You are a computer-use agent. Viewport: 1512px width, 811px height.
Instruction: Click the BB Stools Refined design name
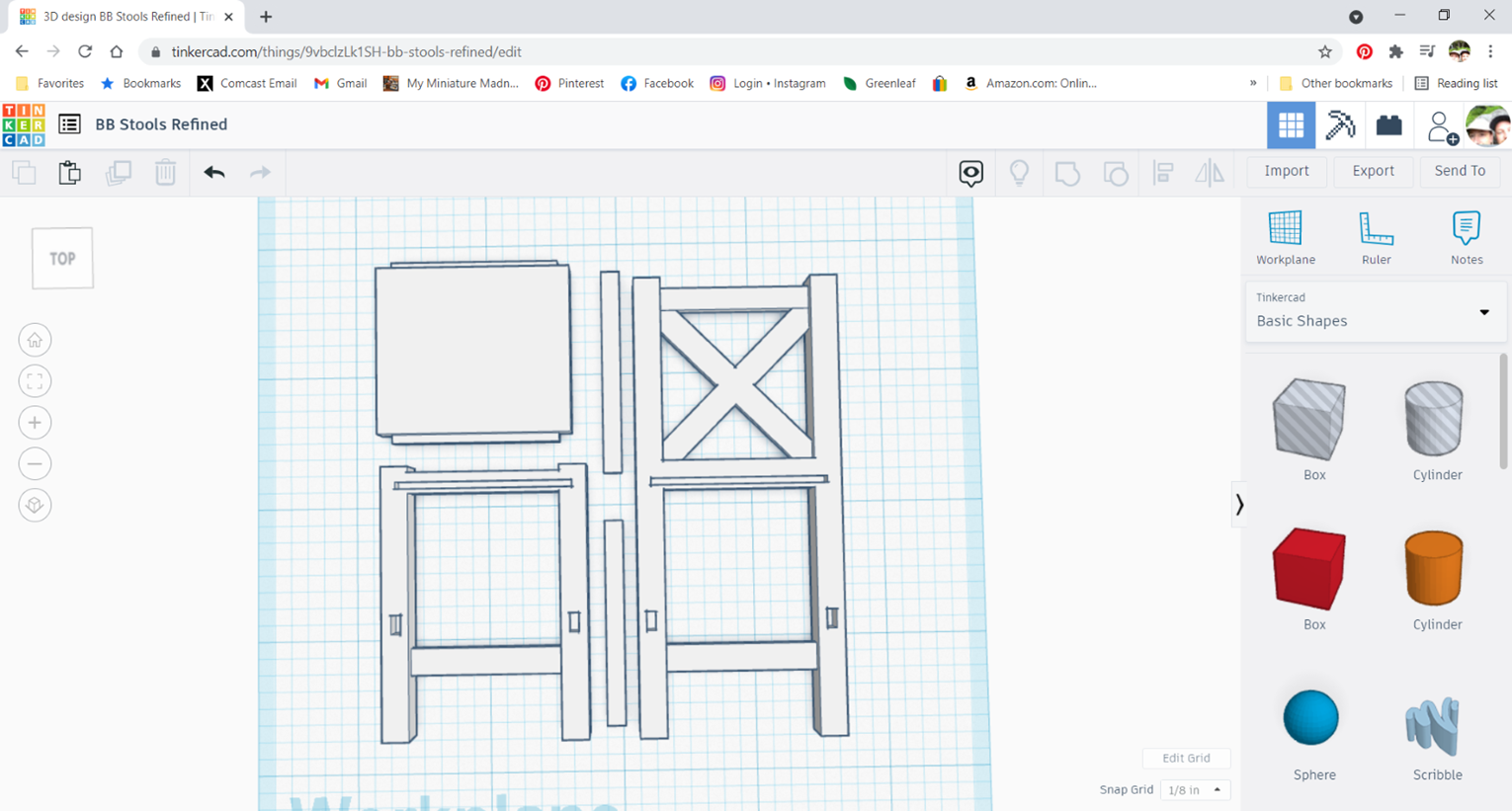tap(161, 124)
